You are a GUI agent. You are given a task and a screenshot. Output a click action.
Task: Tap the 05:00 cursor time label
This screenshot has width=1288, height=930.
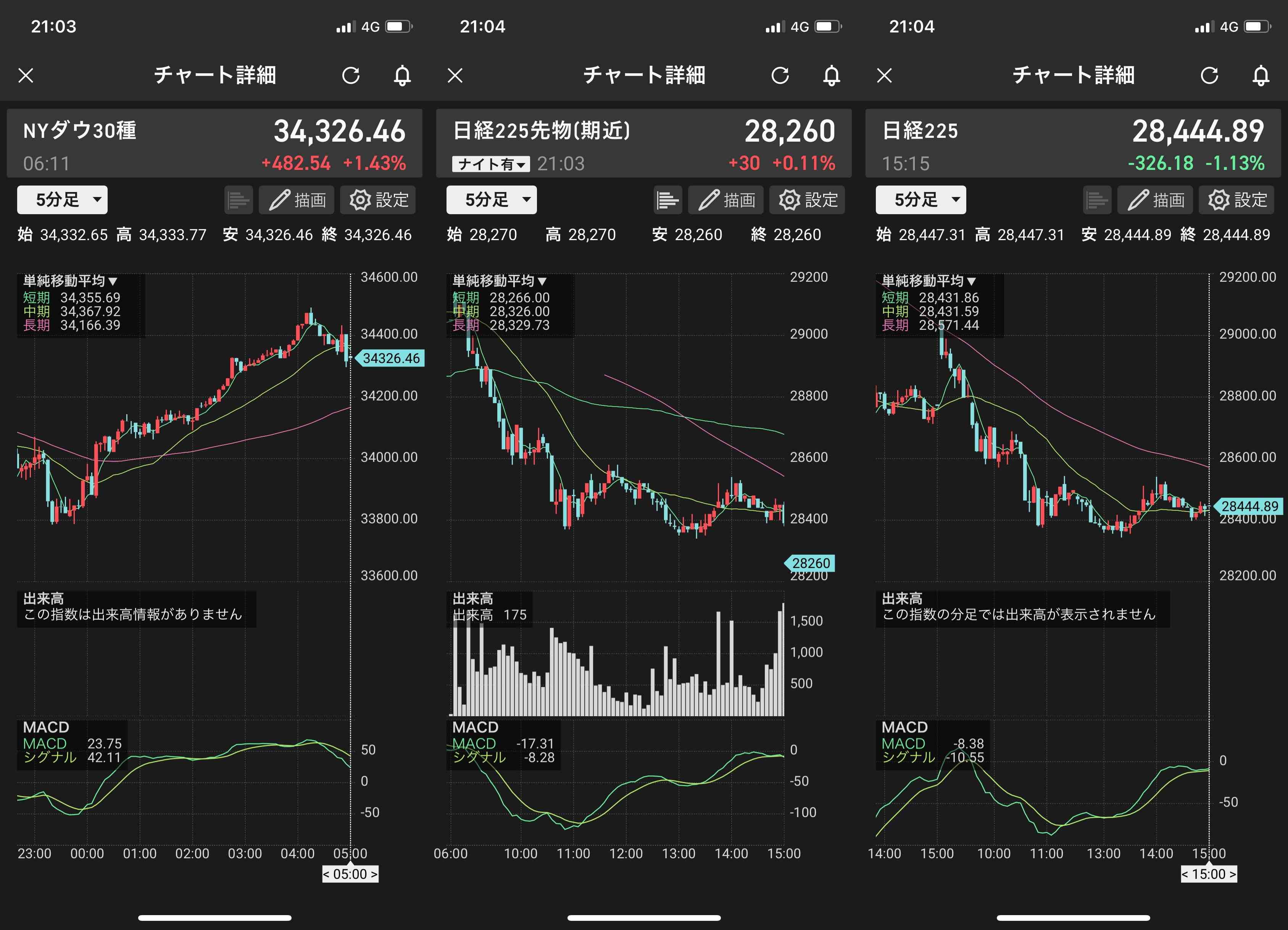tap(350, 874)
